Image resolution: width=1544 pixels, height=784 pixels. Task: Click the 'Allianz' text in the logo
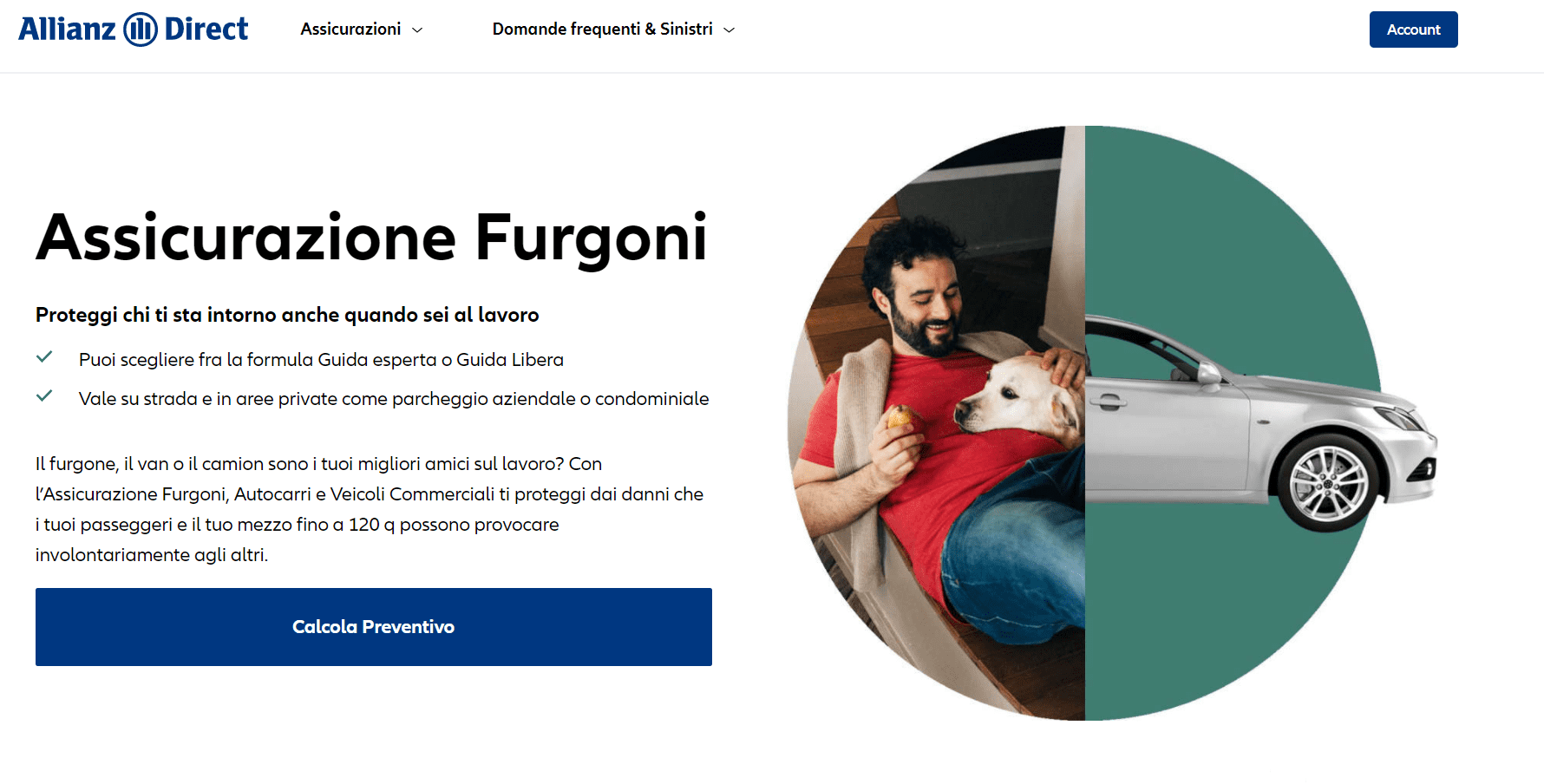(67, 28)
